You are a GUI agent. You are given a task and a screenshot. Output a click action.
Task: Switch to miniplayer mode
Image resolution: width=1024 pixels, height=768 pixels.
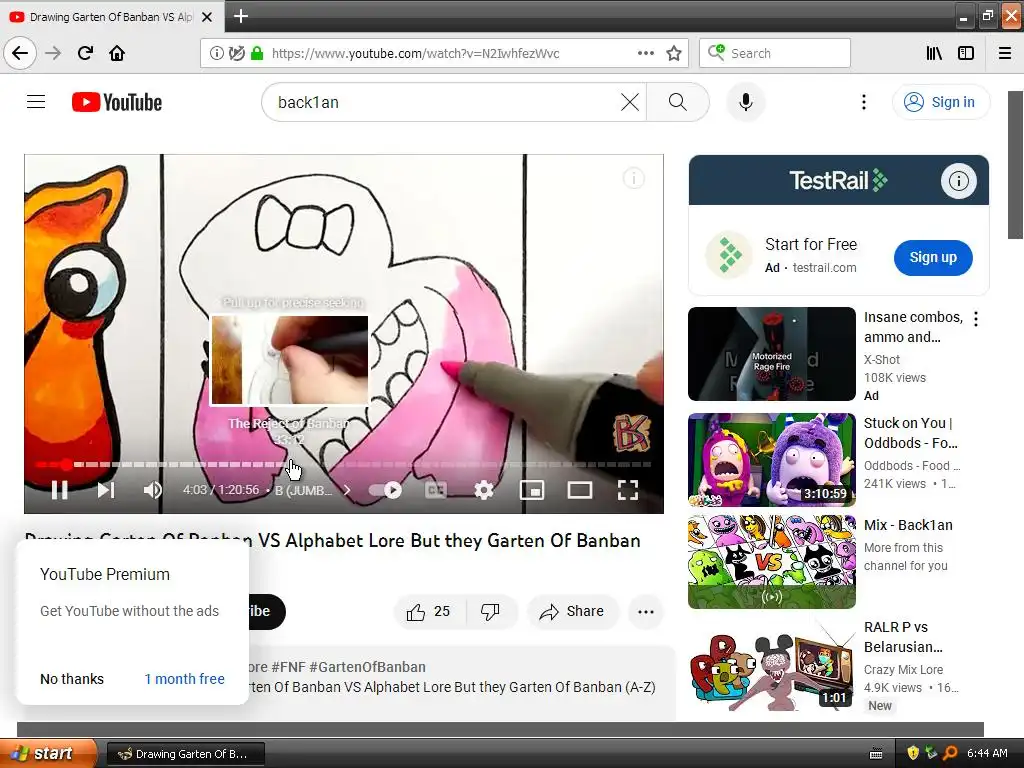click(x=532, y=490)
